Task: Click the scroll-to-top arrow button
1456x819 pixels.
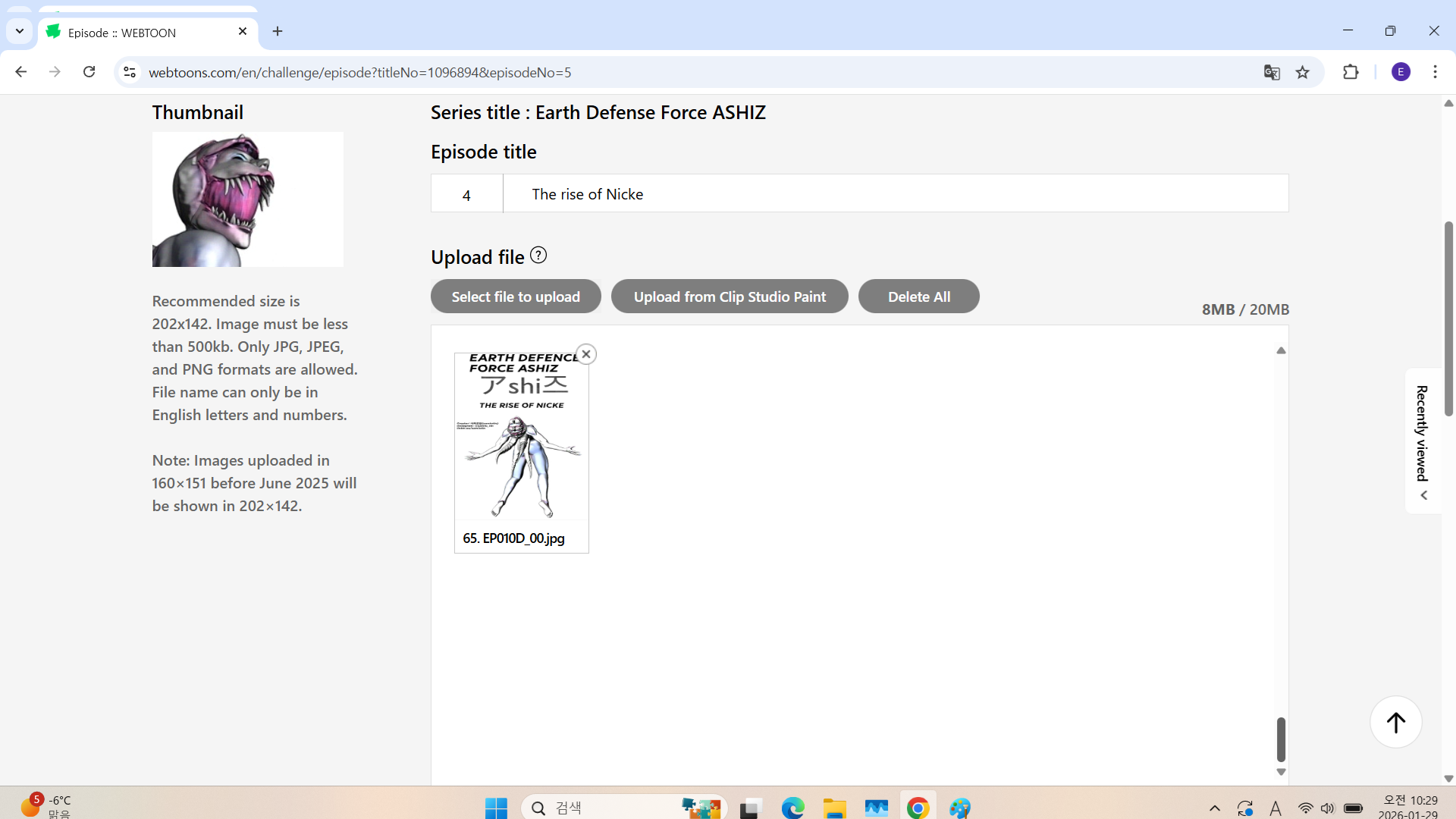Action: pos(1395,722)
